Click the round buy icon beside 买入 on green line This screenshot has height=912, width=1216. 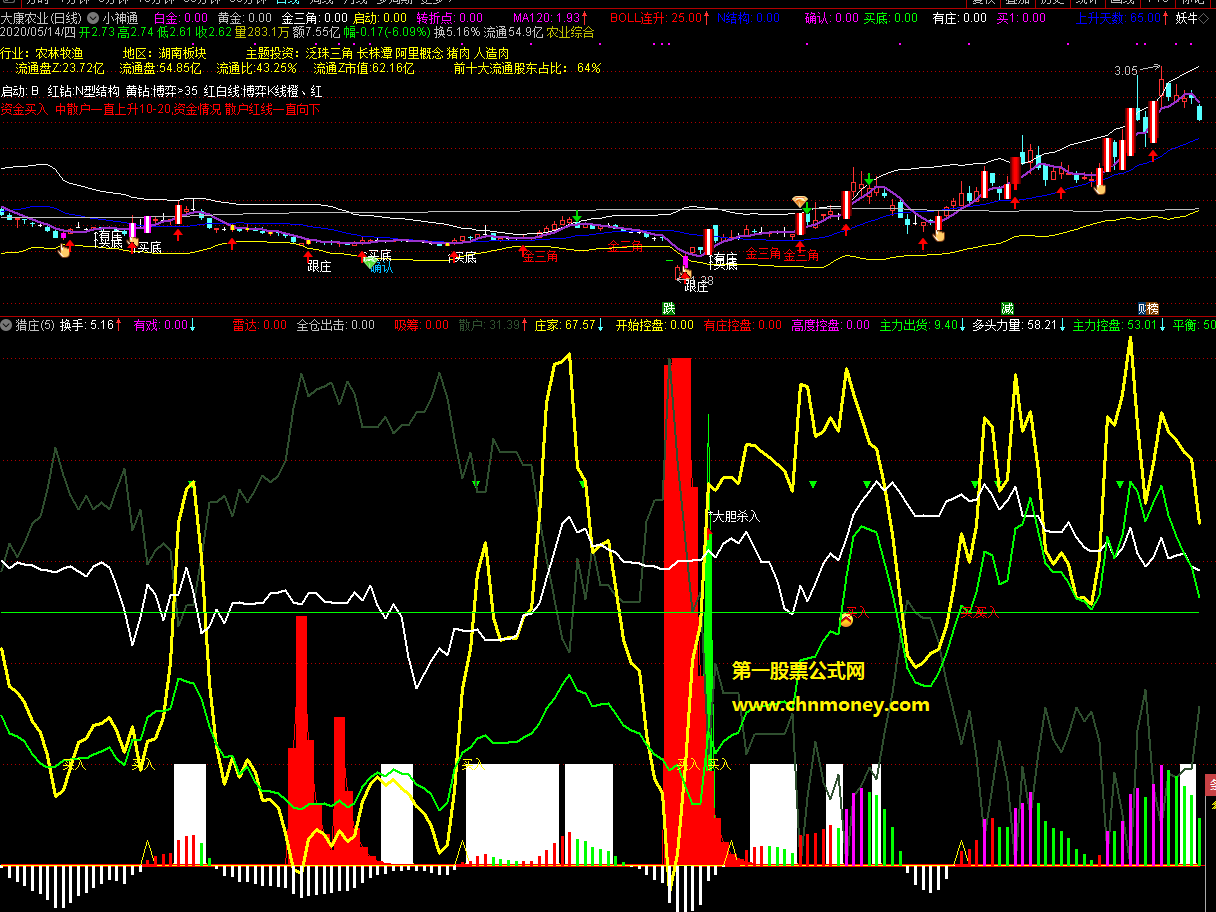[845, 621]
